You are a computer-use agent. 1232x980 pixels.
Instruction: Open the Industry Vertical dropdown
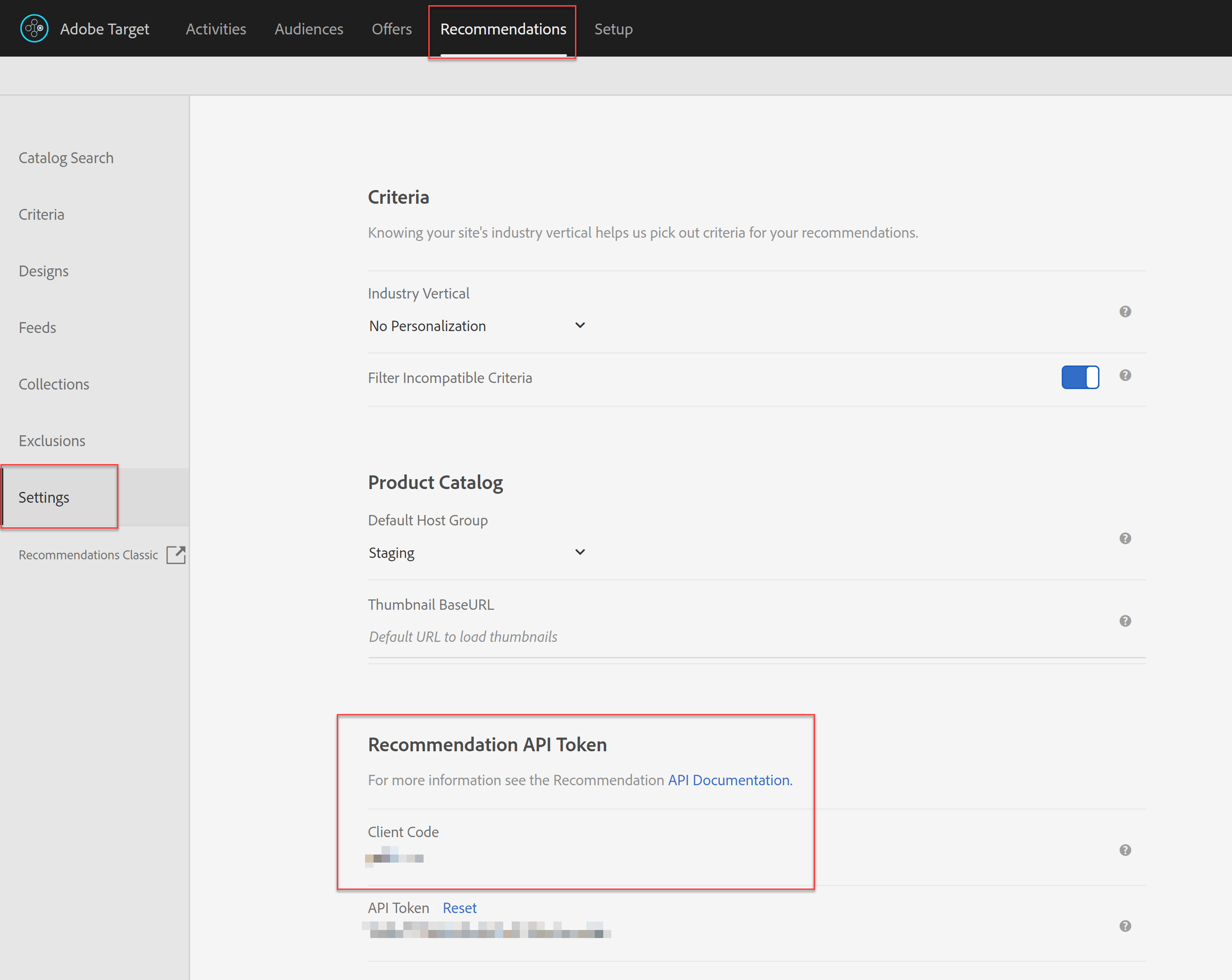point(477,326)
